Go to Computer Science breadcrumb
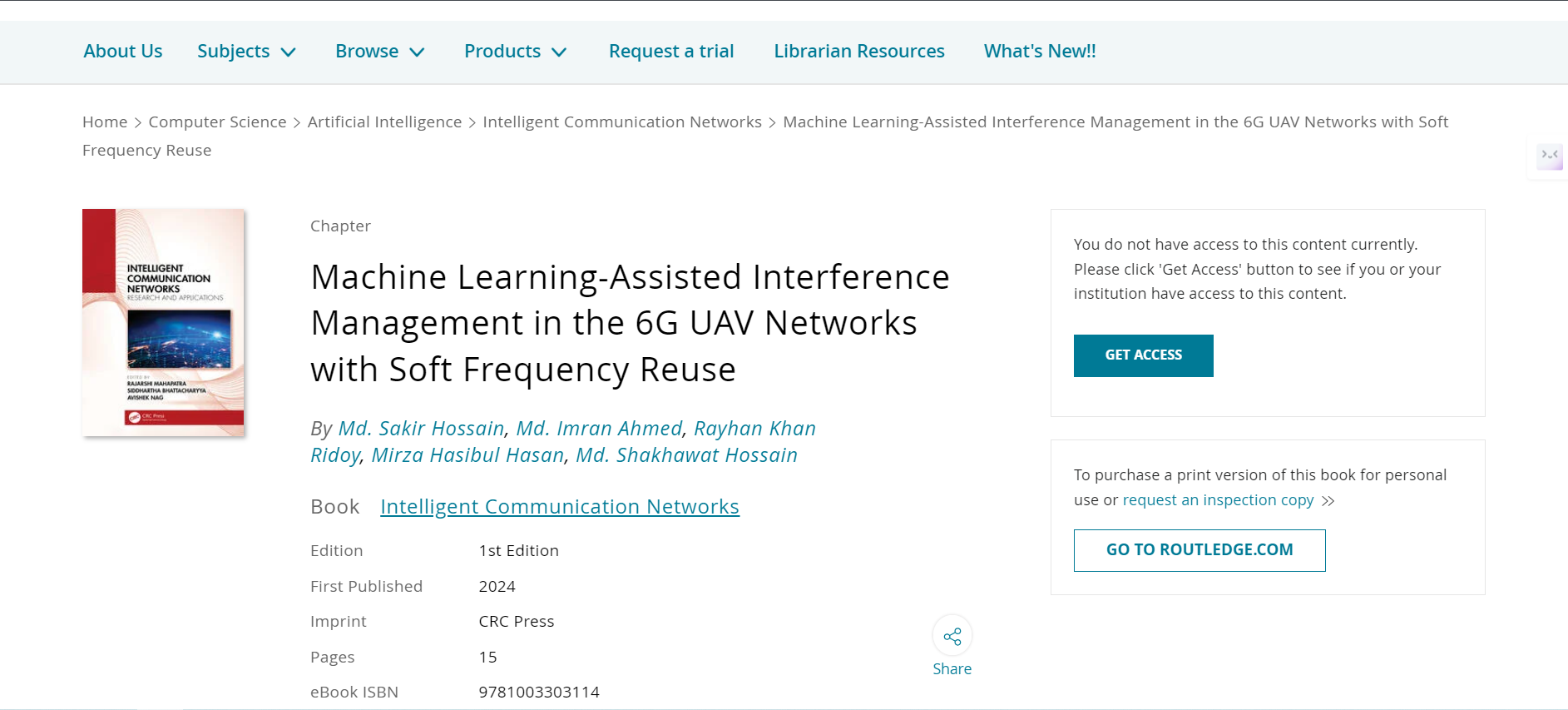1568x710 pixels. coord(217,122)
